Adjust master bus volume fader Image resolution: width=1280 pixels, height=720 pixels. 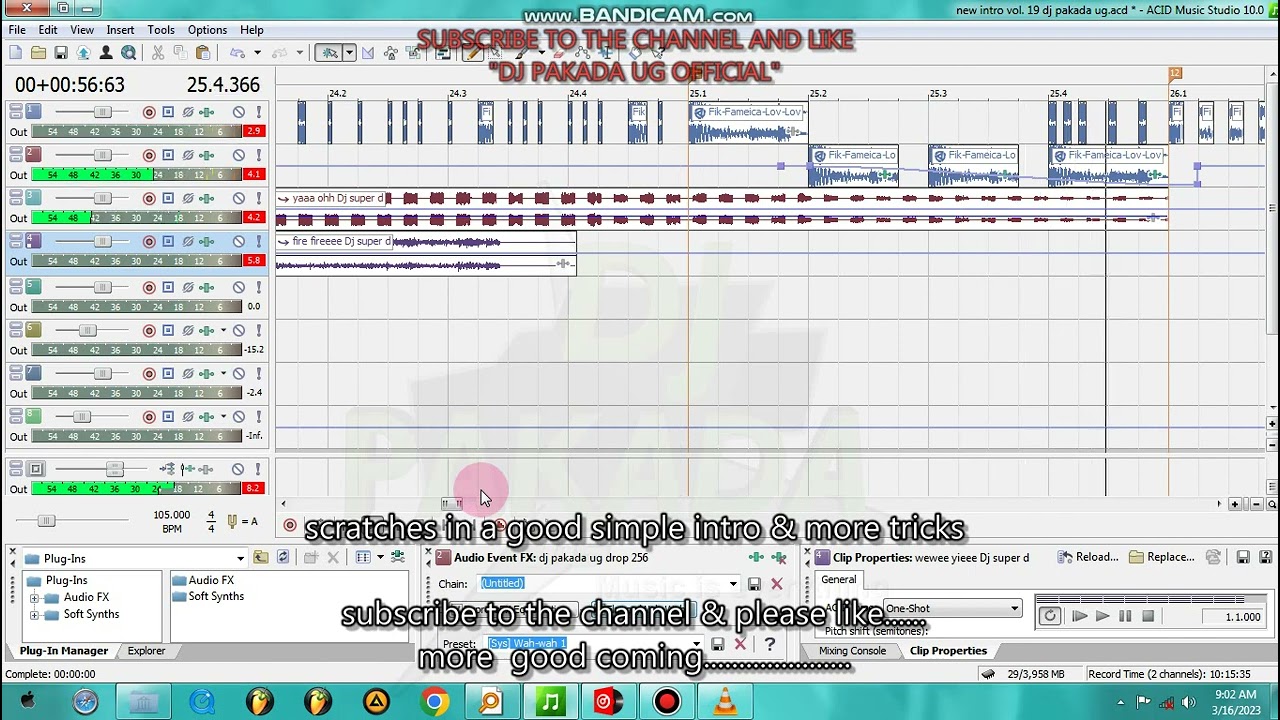(114, 469)
